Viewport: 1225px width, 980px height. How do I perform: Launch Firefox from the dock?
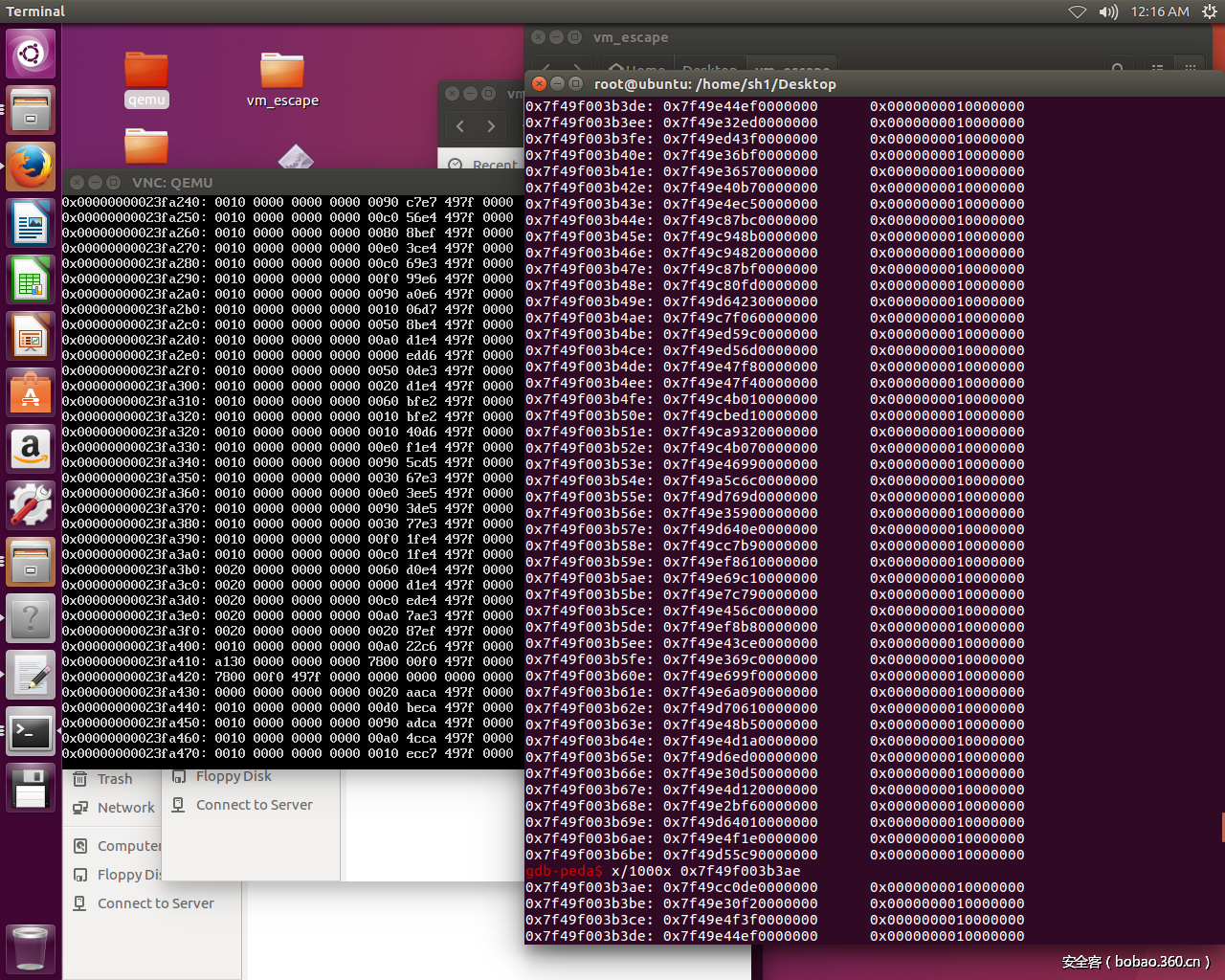31,167
